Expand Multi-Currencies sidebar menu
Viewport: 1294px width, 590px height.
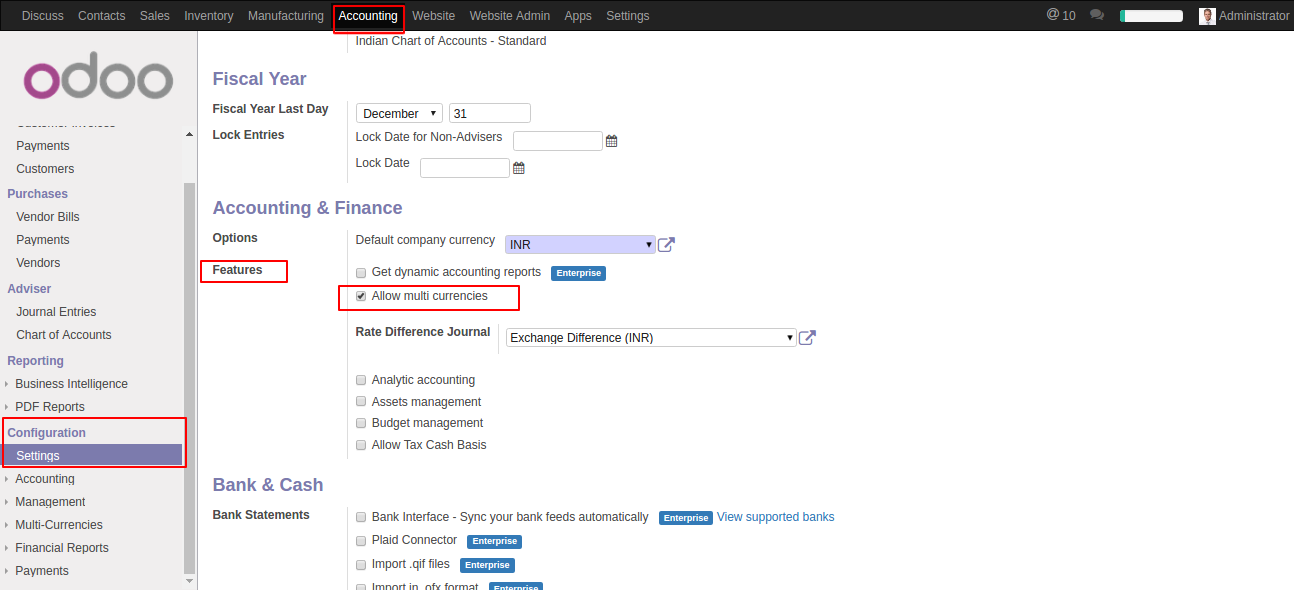(x=58, y=525)
